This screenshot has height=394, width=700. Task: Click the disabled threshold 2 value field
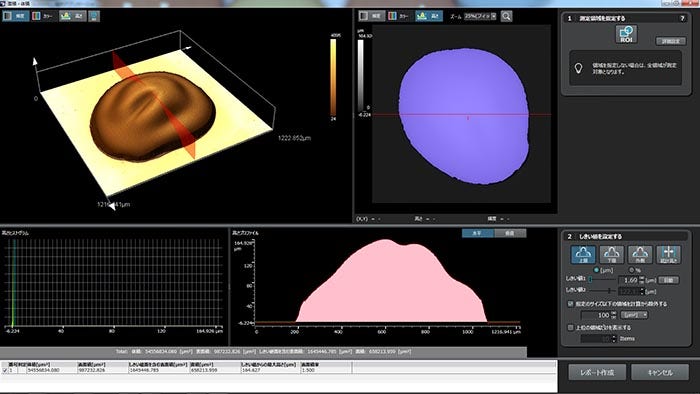(x=629, y=291)
